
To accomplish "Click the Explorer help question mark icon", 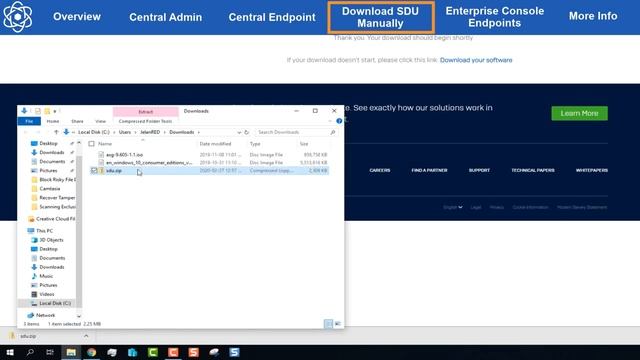I will 339,121.
